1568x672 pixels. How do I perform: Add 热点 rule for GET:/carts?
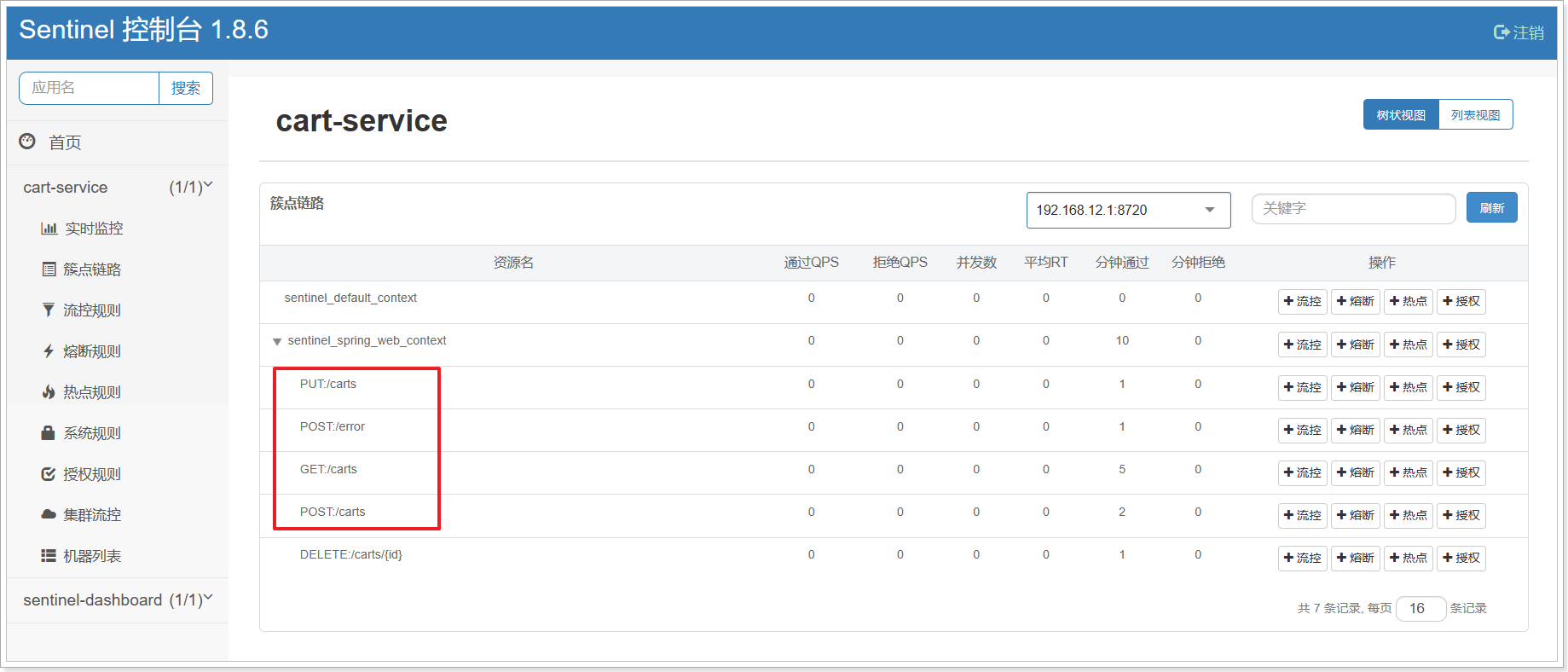1408,472
